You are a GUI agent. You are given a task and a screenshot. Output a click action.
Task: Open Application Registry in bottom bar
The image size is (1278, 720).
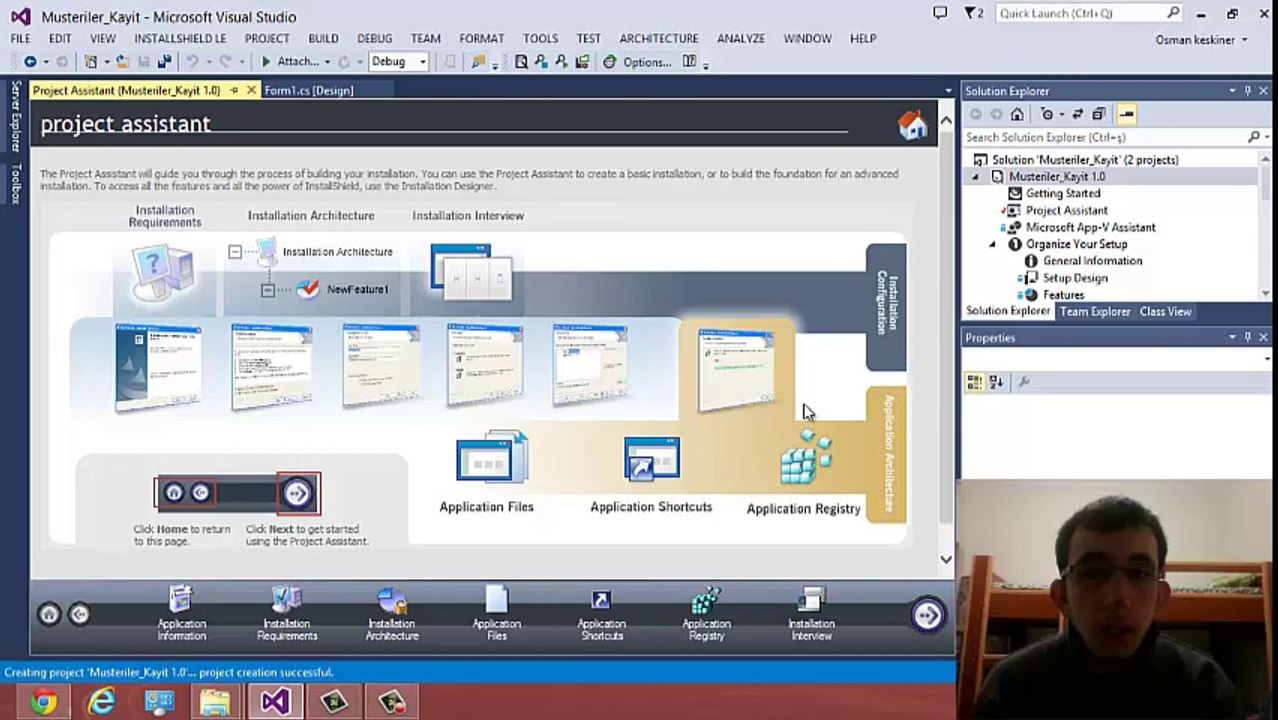point(706,613)
